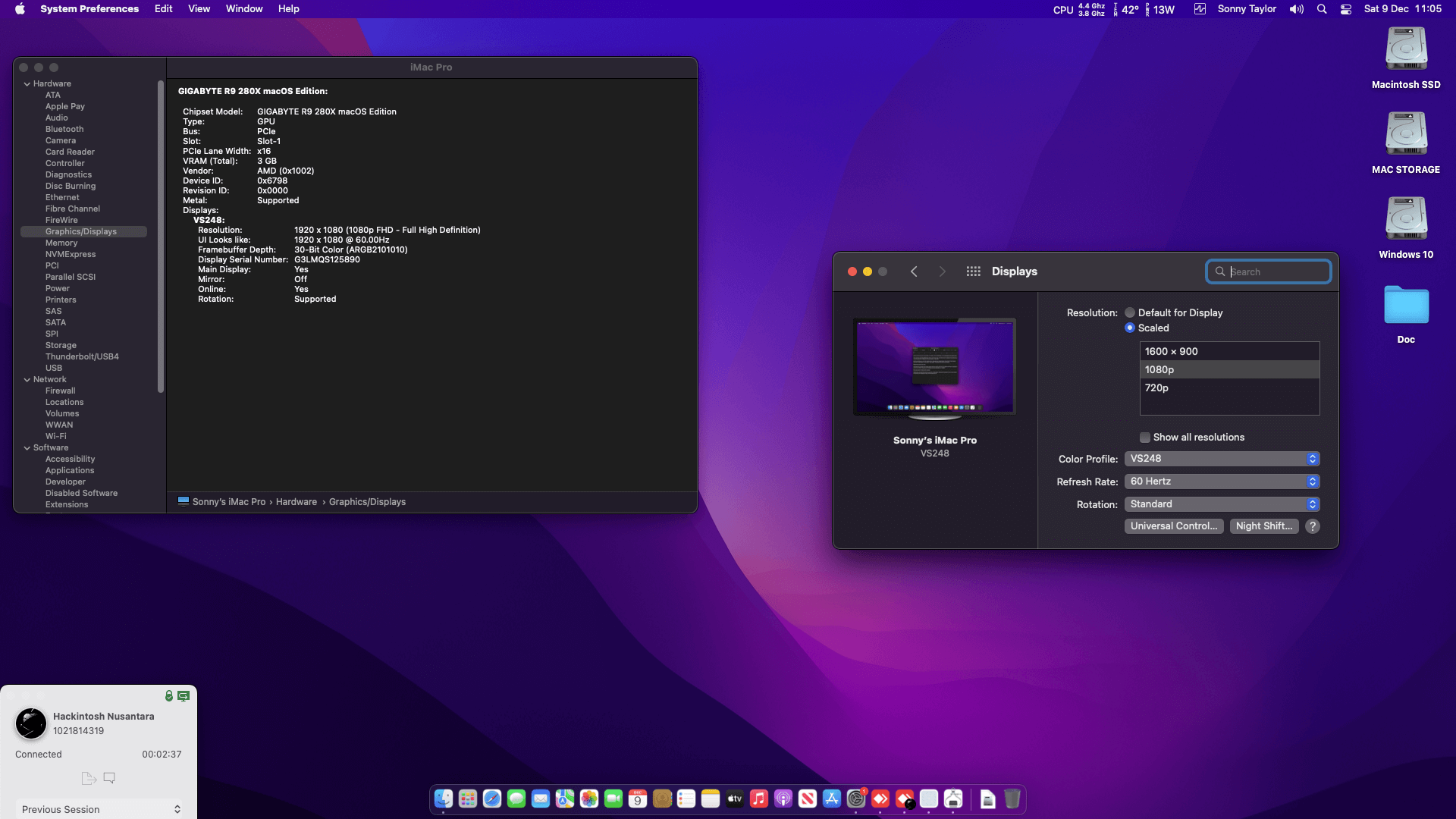Open Music app from the Dock
The width and height of the screenshot is (1456, 819).
(x=759, y=799)
